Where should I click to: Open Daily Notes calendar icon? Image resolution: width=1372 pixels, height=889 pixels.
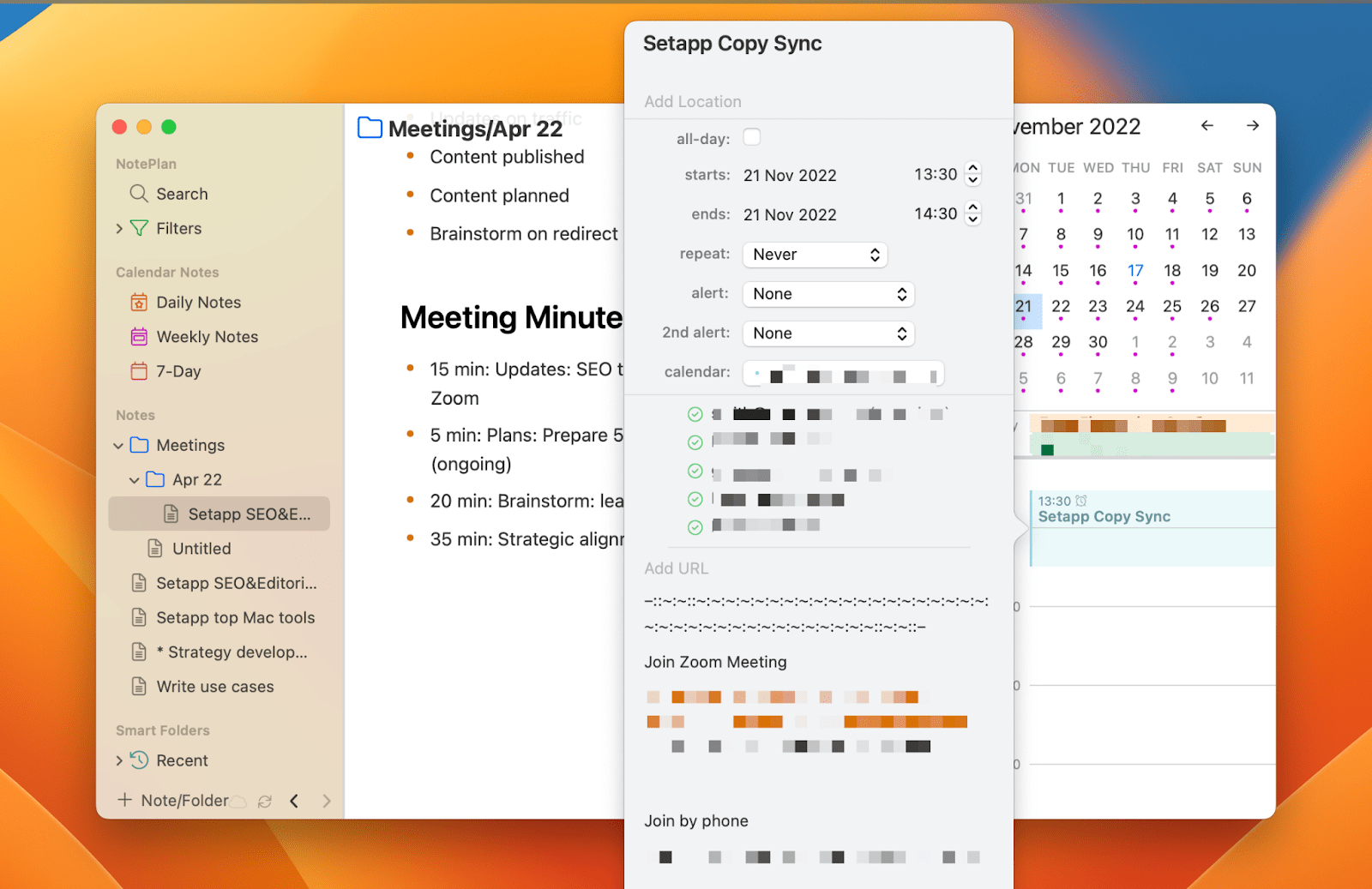coord(139,302)
